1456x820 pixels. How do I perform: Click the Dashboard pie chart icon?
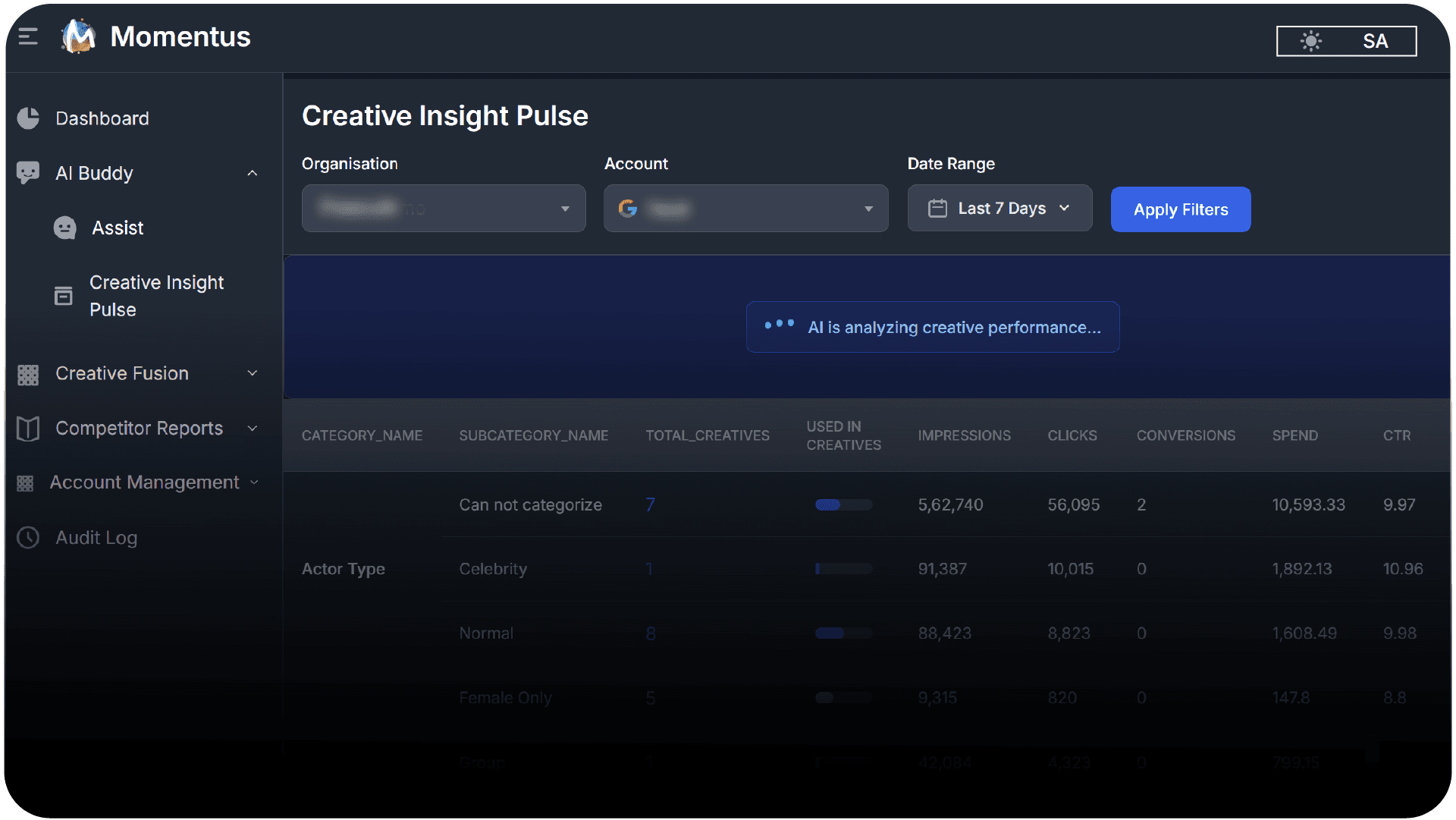28,118
